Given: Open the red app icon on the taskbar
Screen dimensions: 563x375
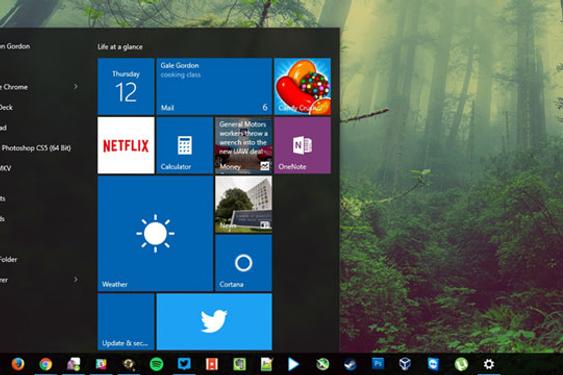Looking at the screenshot, I should tap(212, 364).
